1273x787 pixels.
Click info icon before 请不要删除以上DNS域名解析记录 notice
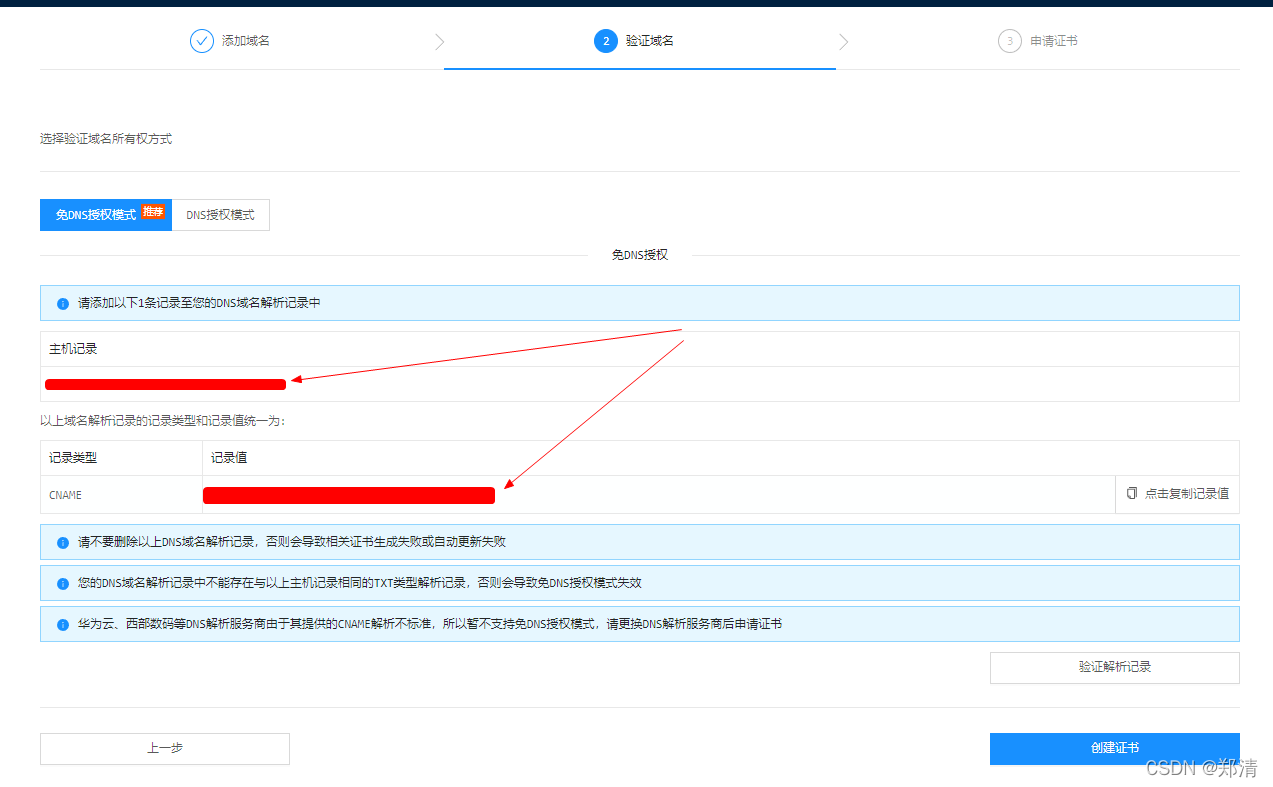(x=63, y=542)
